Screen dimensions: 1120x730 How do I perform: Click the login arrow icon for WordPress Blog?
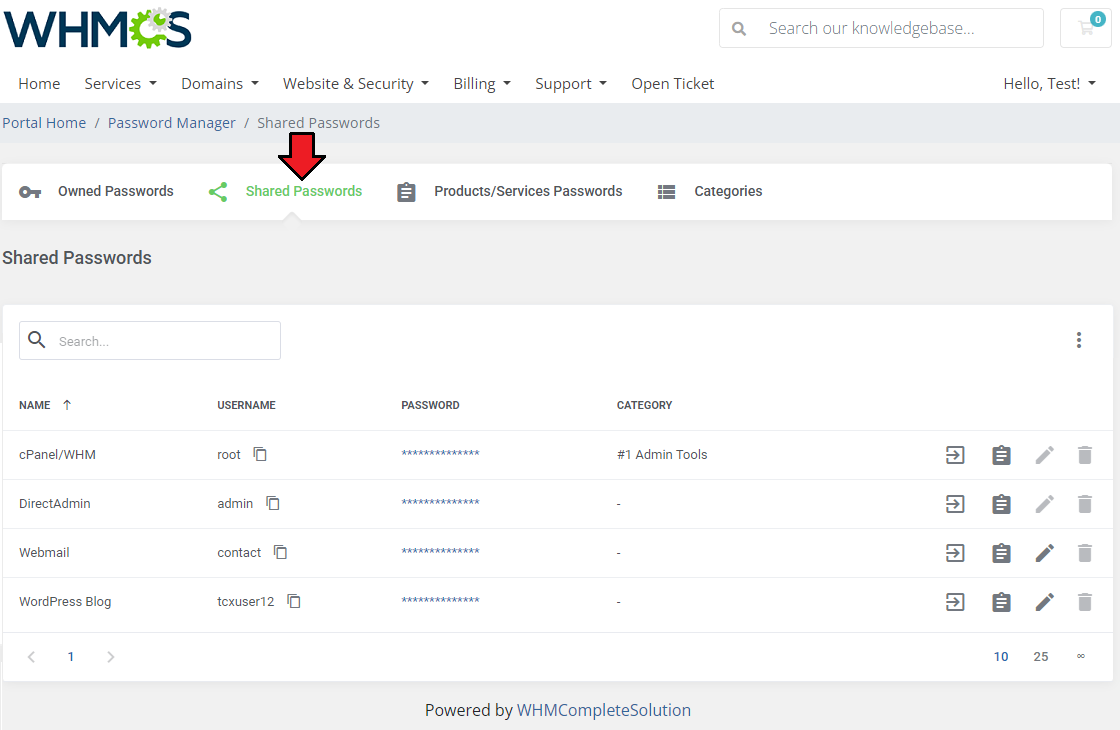click(x=955, y=602)
